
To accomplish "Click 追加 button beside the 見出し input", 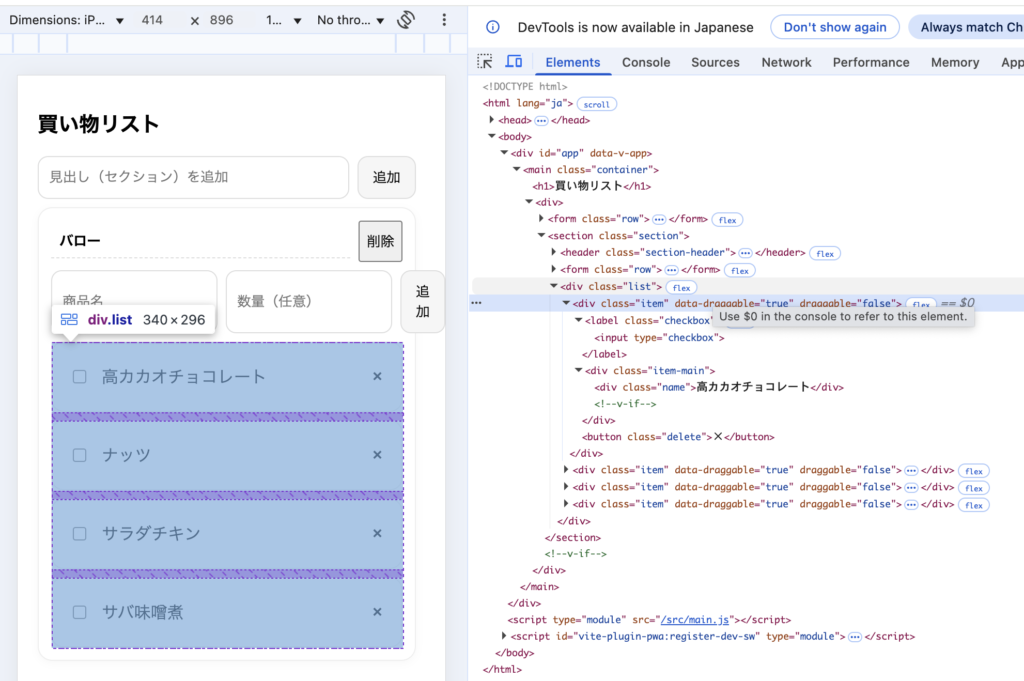I will pos(386,177).
